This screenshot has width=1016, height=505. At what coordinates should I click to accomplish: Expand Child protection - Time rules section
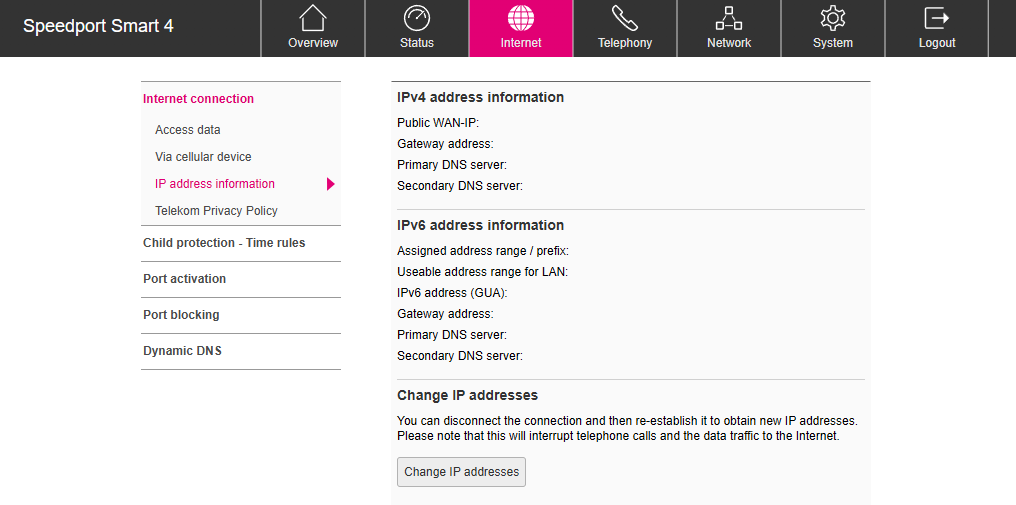pyautogui.click(x=240, y=243)
